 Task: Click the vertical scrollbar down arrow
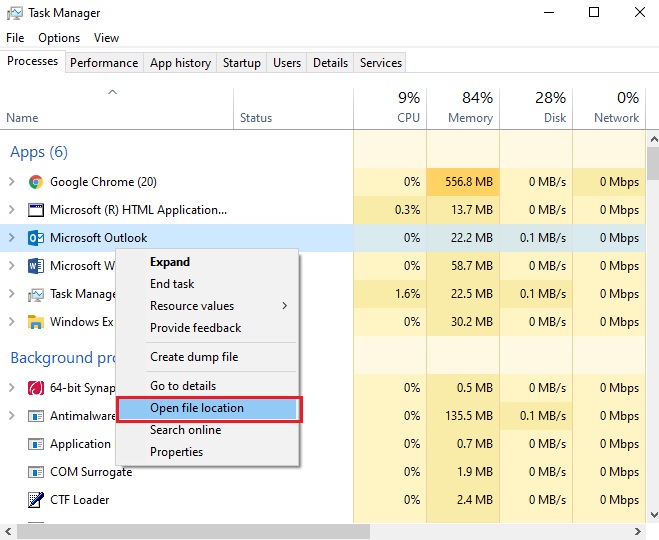coord(654,514)
